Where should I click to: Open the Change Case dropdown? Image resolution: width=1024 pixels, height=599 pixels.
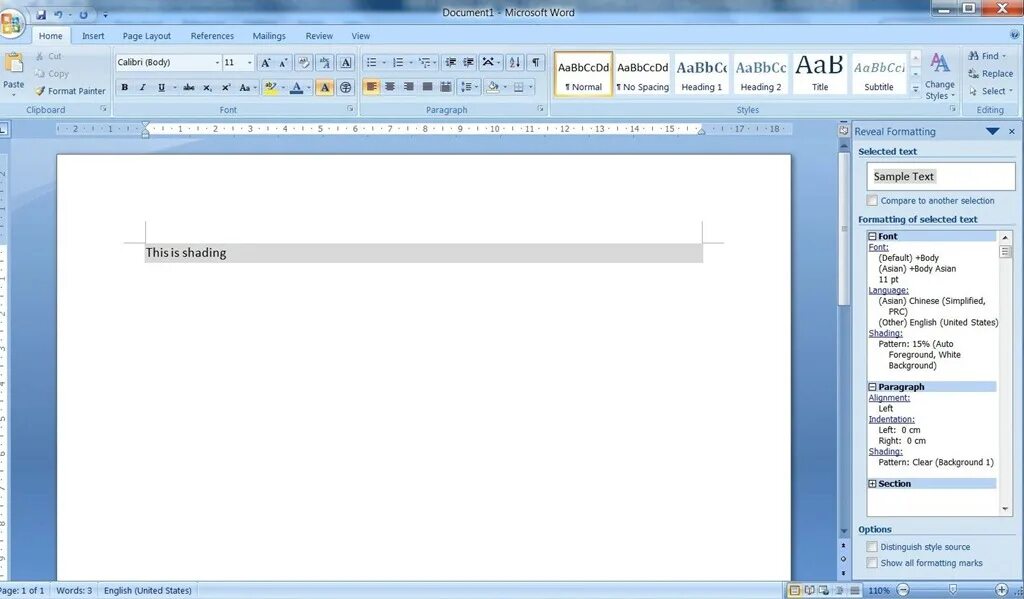(248, 87)
